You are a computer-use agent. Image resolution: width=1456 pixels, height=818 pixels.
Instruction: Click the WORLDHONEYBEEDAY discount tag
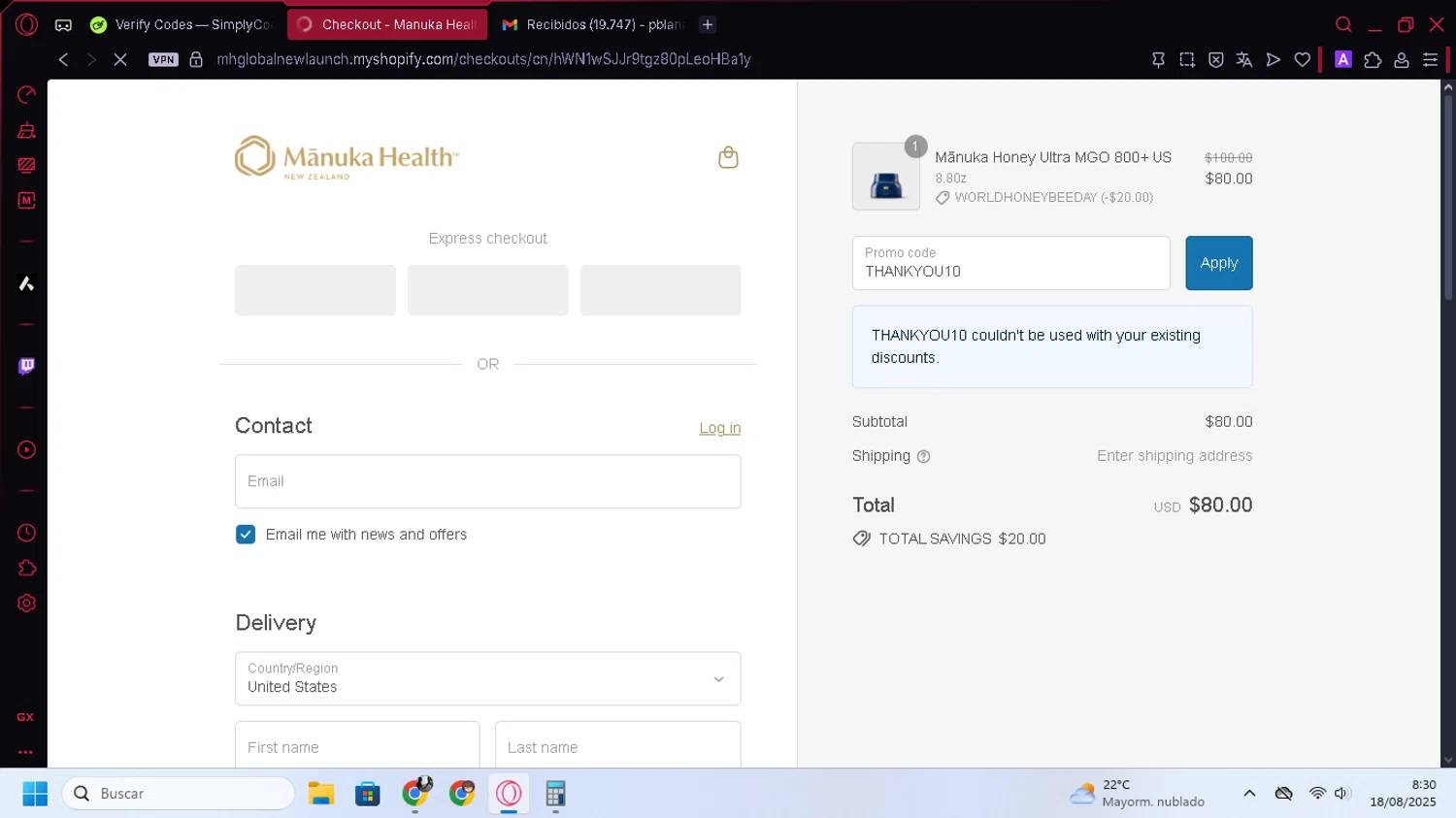click(1044, 197)
